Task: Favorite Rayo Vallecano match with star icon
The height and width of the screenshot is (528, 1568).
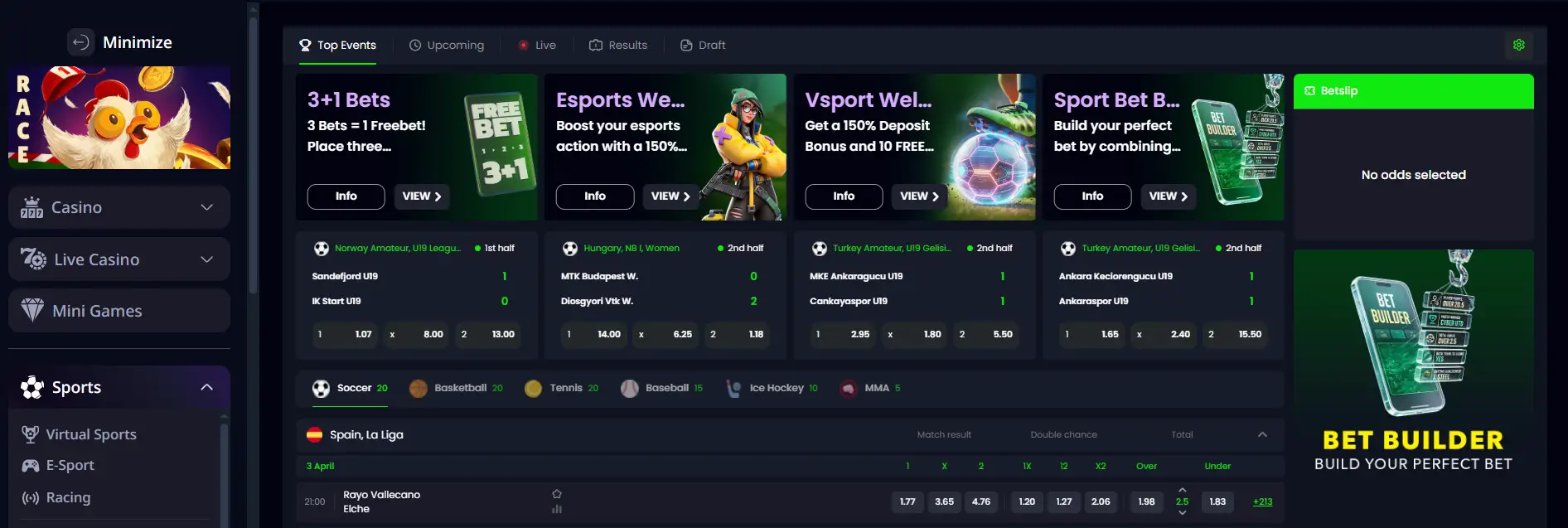Action: [x=557, y=494]
